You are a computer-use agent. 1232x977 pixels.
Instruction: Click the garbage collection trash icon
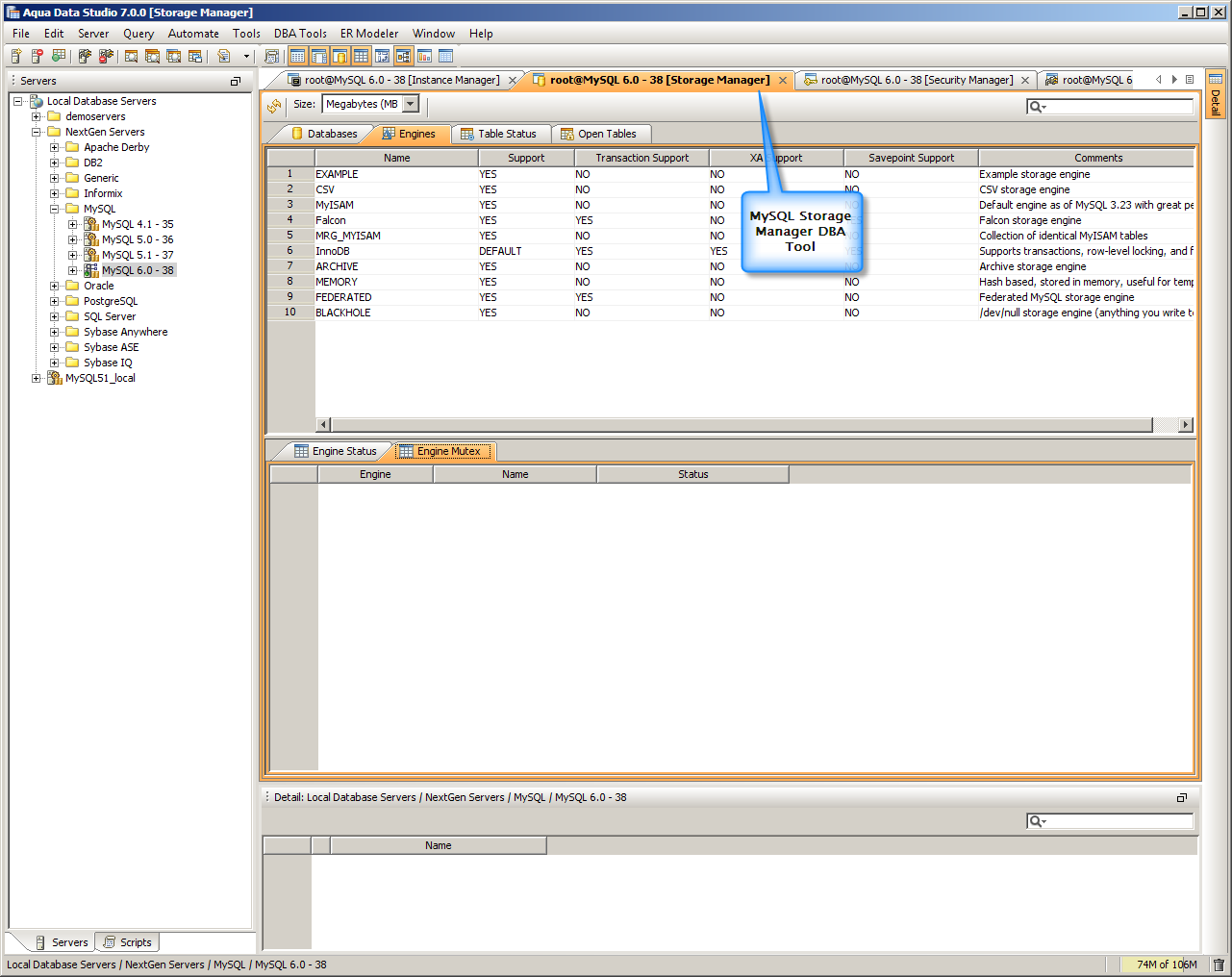[1219, 964]
